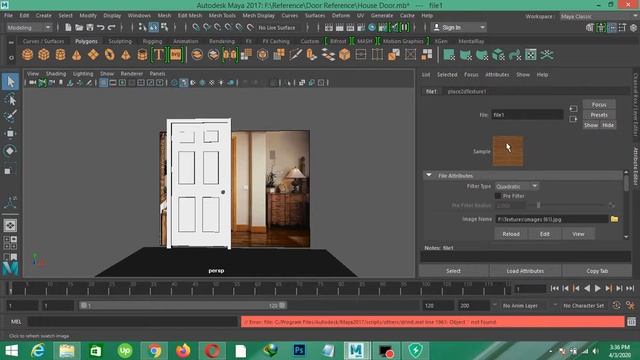Switch to the Sculpting shelf tab

pyautogui.click(x=120, y=41)
